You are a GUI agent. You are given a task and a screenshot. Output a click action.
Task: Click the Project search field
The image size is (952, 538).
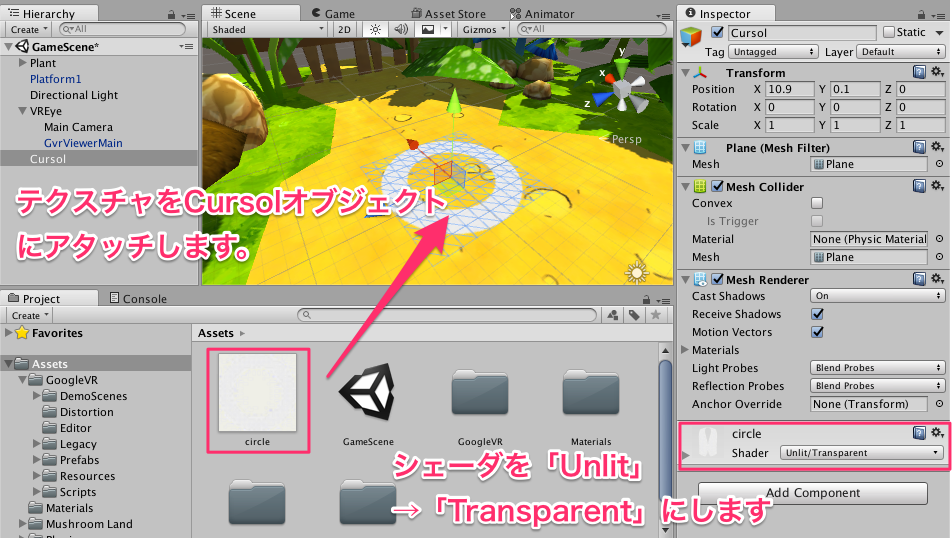[x=447, y=315]
